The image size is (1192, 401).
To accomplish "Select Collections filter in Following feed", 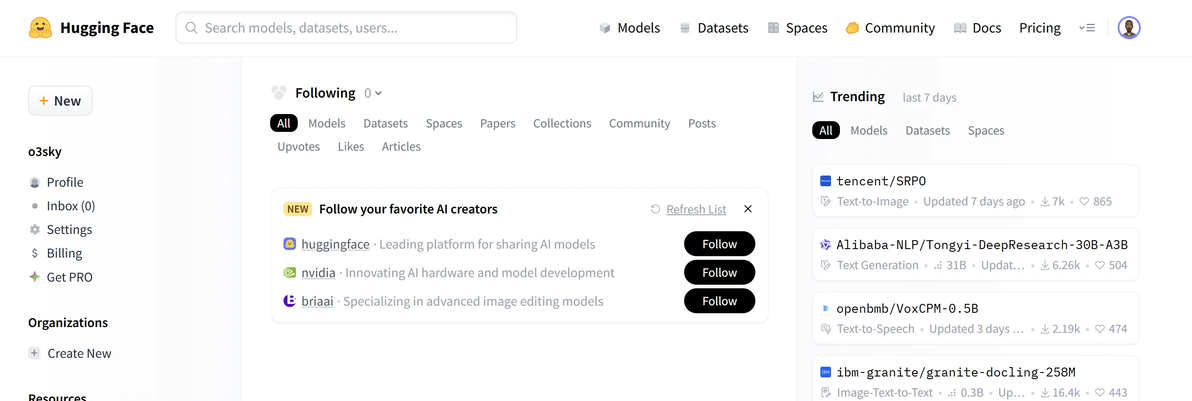I will [562, 123].
